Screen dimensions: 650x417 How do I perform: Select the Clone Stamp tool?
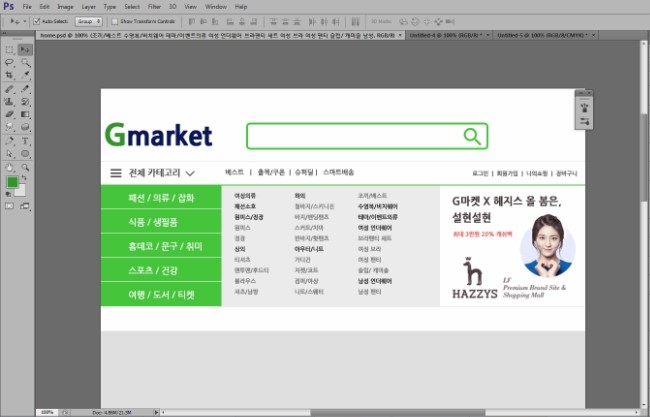click(x=9, y=102)
